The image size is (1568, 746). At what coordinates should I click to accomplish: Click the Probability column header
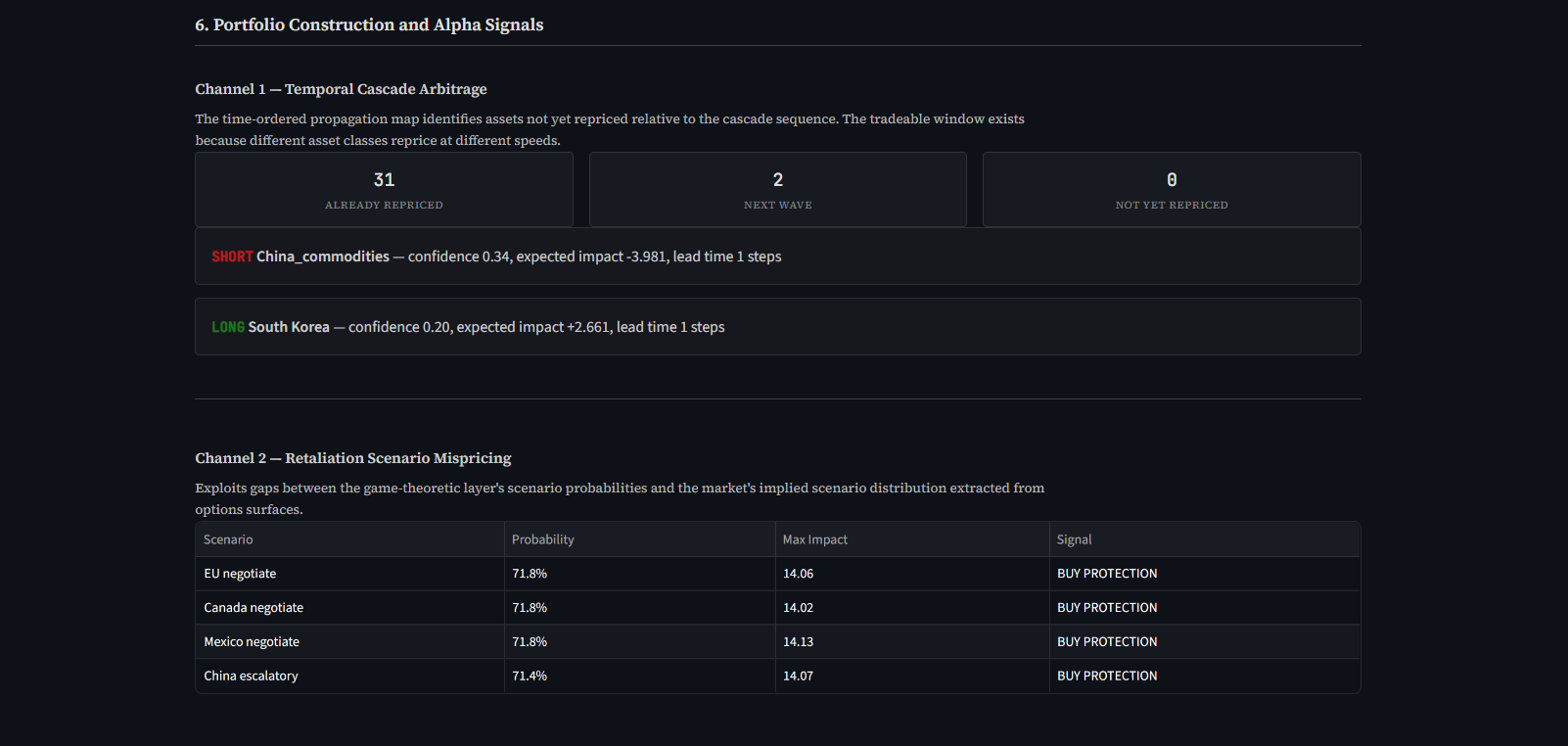click(x=542, y=539)
